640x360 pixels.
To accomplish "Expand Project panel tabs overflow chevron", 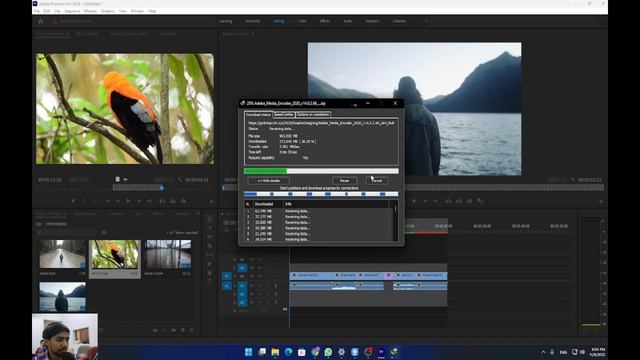I will (x=198, y=213).
